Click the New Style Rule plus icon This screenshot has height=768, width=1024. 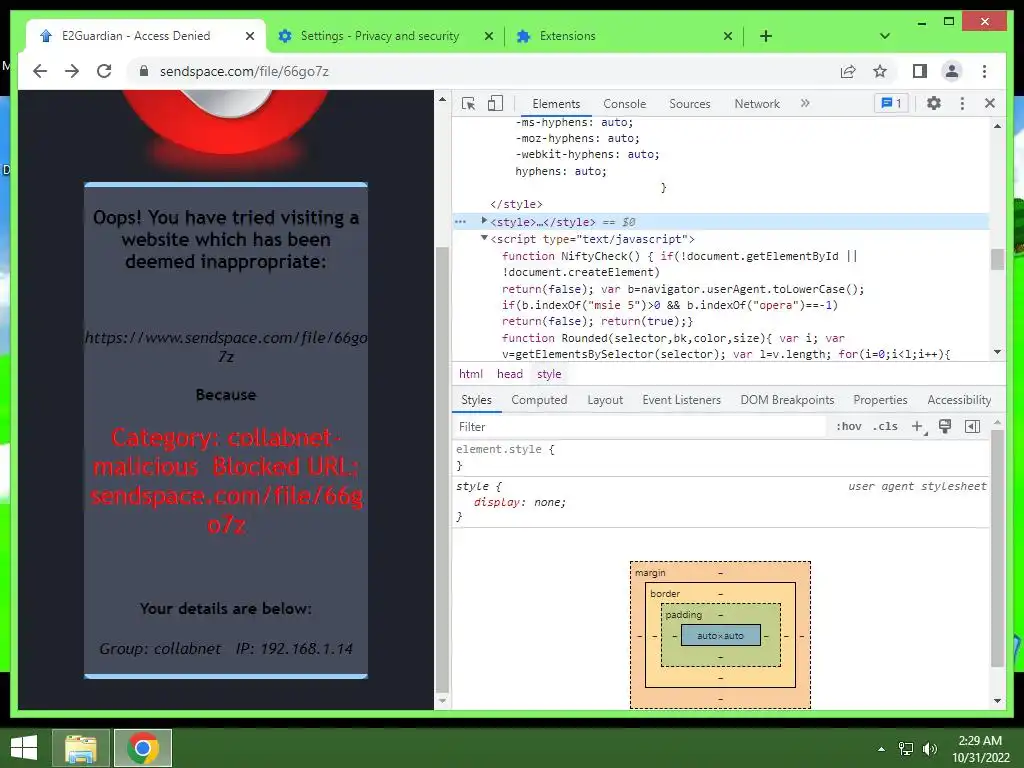(918, 426)
